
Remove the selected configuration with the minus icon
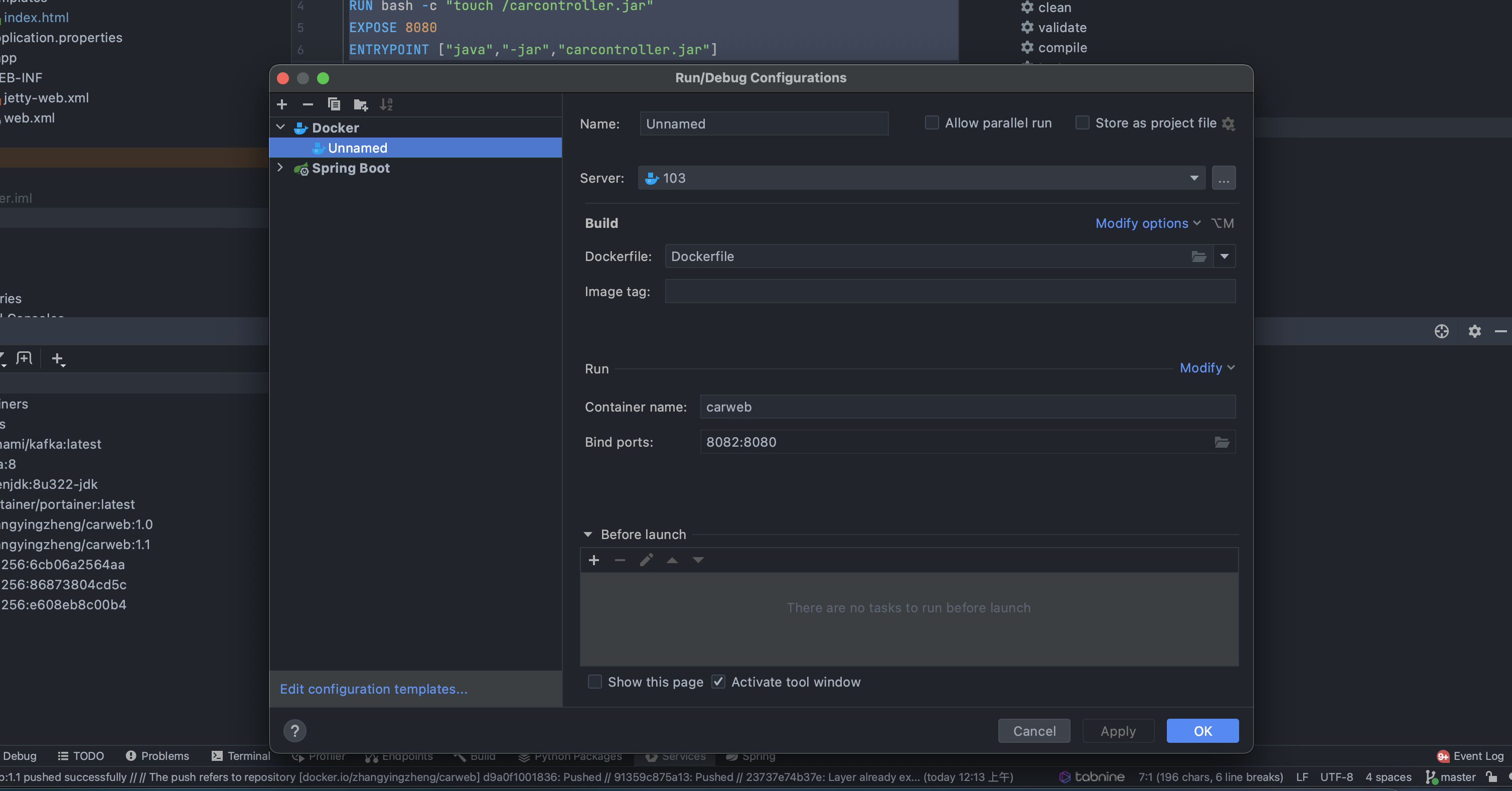(x=308, y=104)
